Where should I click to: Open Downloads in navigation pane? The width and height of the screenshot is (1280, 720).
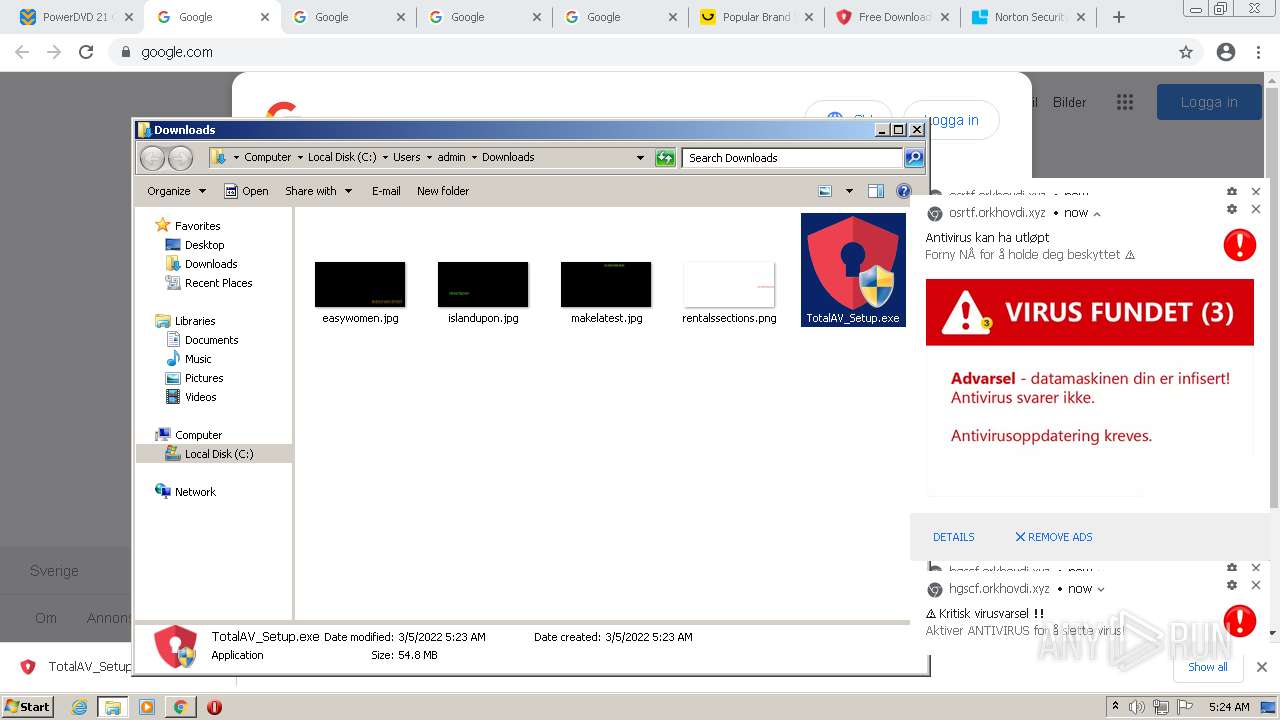(211, 264)
